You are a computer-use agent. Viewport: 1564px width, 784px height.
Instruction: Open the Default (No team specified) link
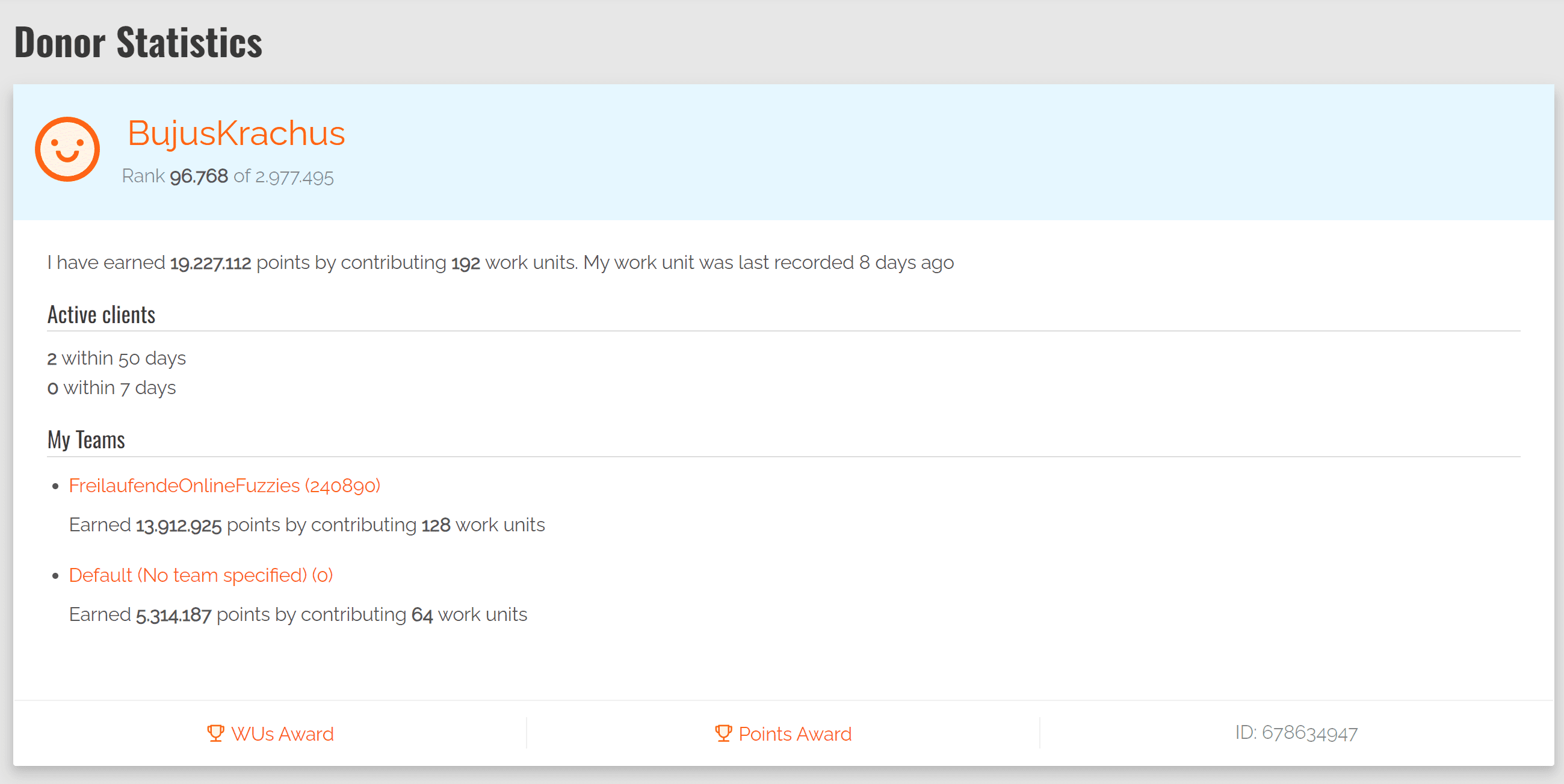click(x=200, y=575)
